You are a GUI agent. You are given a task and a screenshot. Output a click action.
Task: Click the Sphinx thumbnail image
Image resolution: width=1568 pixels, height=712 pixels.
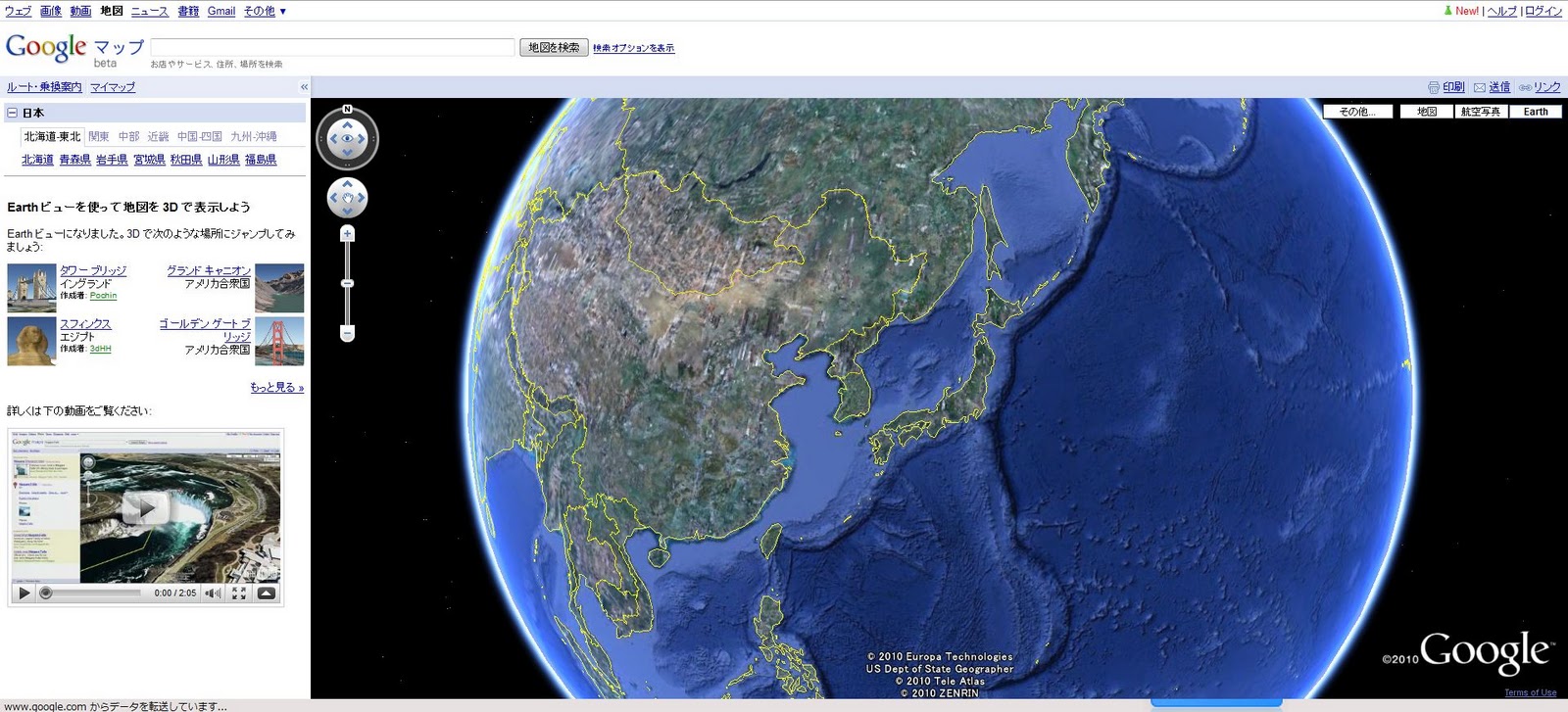click(31, 341)
